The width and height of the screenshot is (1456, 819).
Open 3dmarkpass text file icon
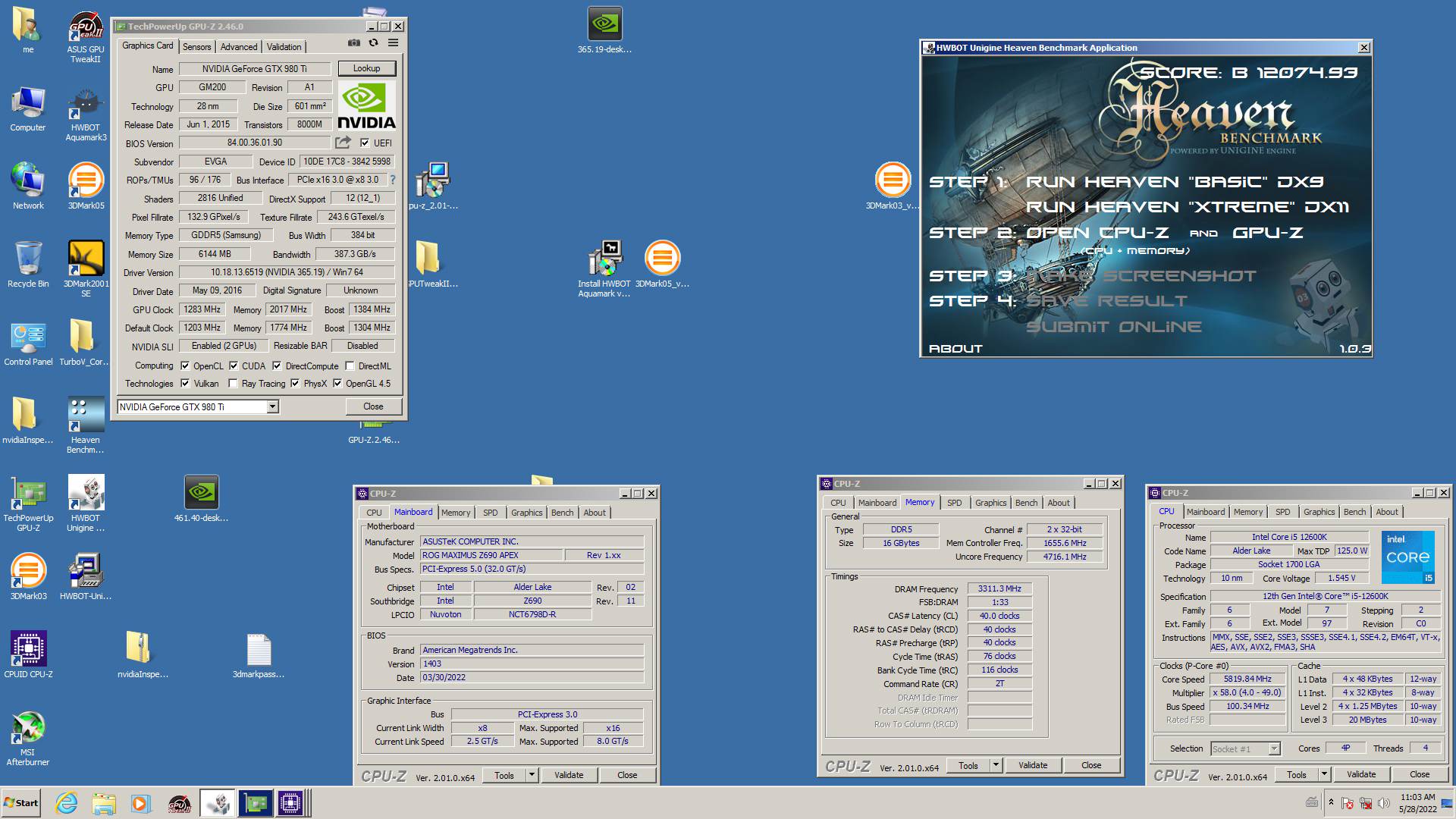[259, 655]
